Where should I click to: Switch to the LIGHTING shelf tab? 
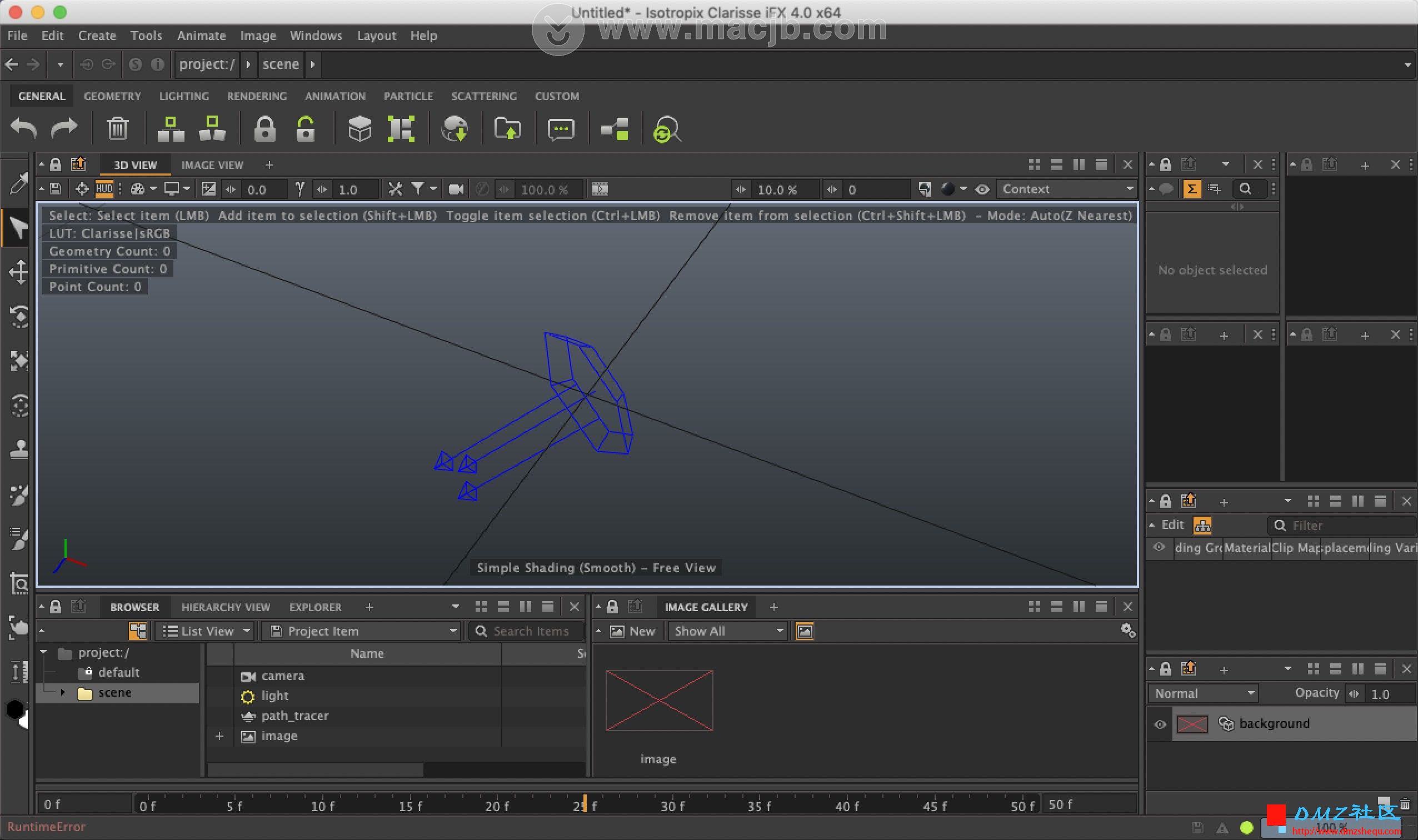184,96
